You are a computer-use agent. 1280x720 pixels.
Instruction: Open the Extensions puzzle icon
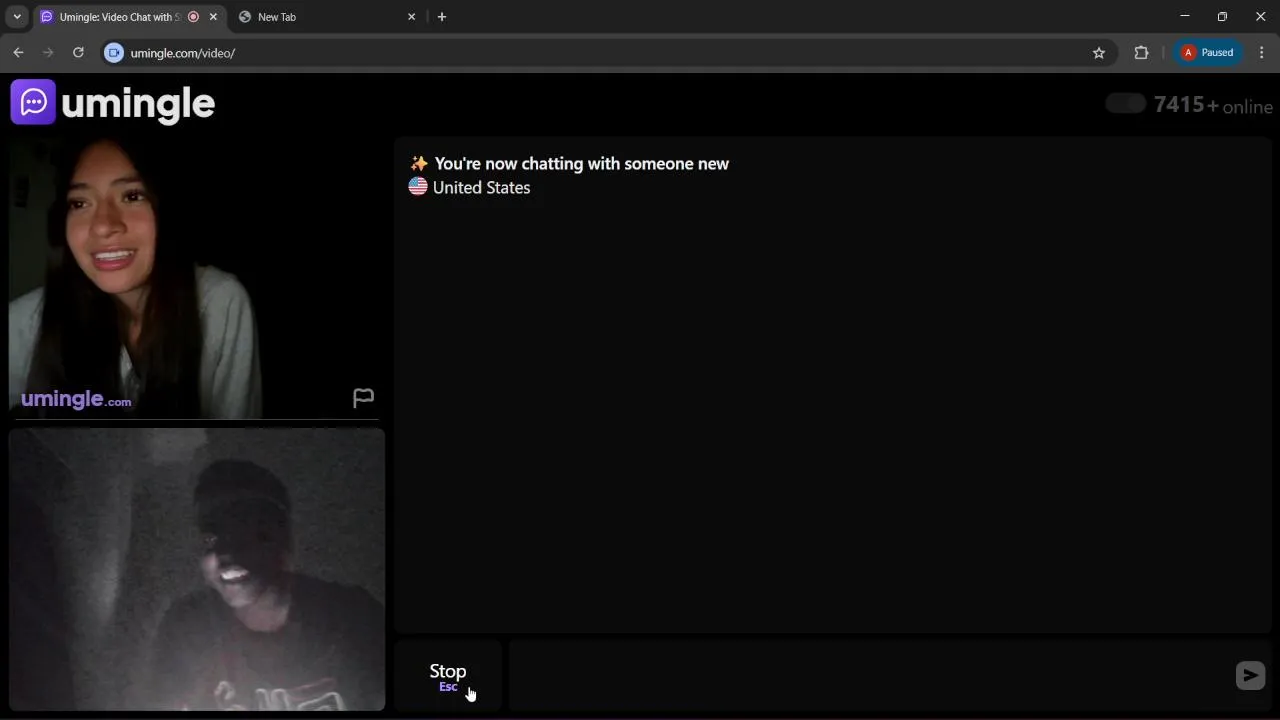point(1141,53)
